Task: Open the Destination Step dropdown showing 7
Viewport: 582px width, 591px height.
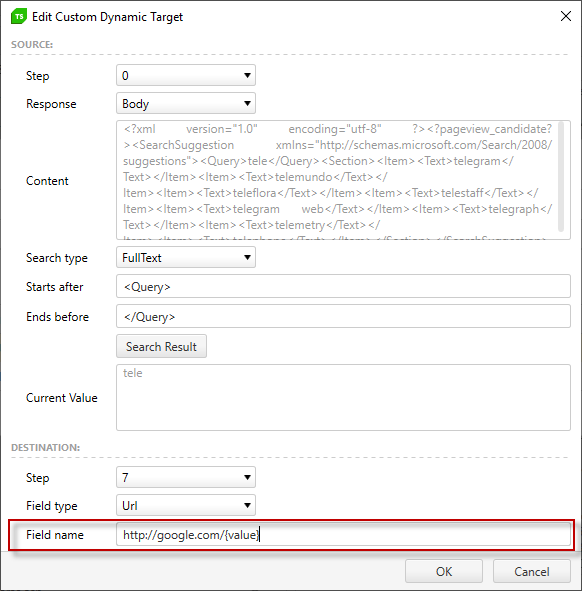Action: point(186,478)
